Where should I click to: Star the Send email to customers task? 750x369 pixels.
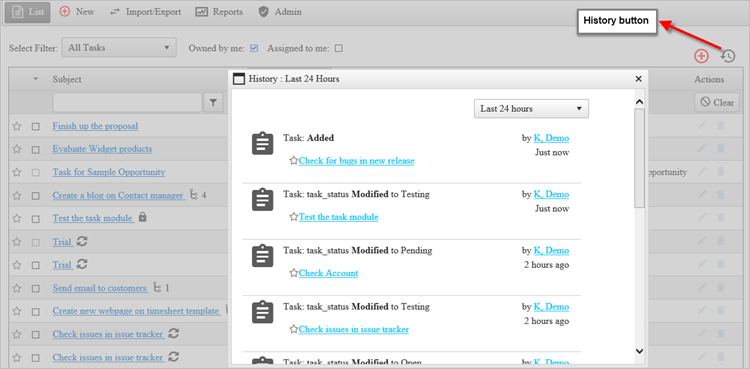tap(17, 288)
